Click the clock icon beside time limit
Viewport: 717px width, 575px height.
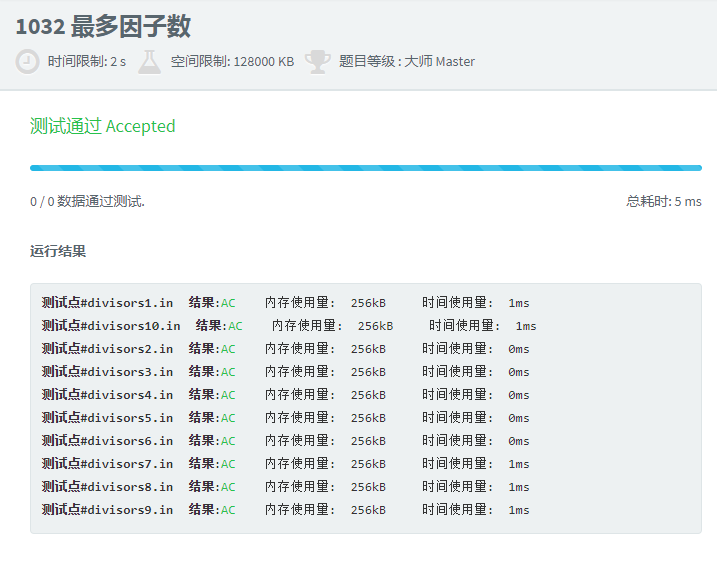point(27,61)
